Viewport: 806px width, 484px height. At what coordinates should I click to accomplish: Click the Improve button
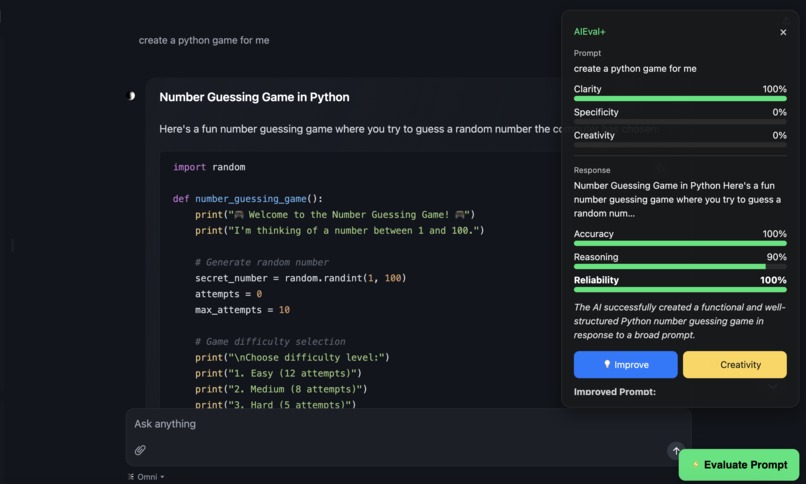(x=626, y=365)
